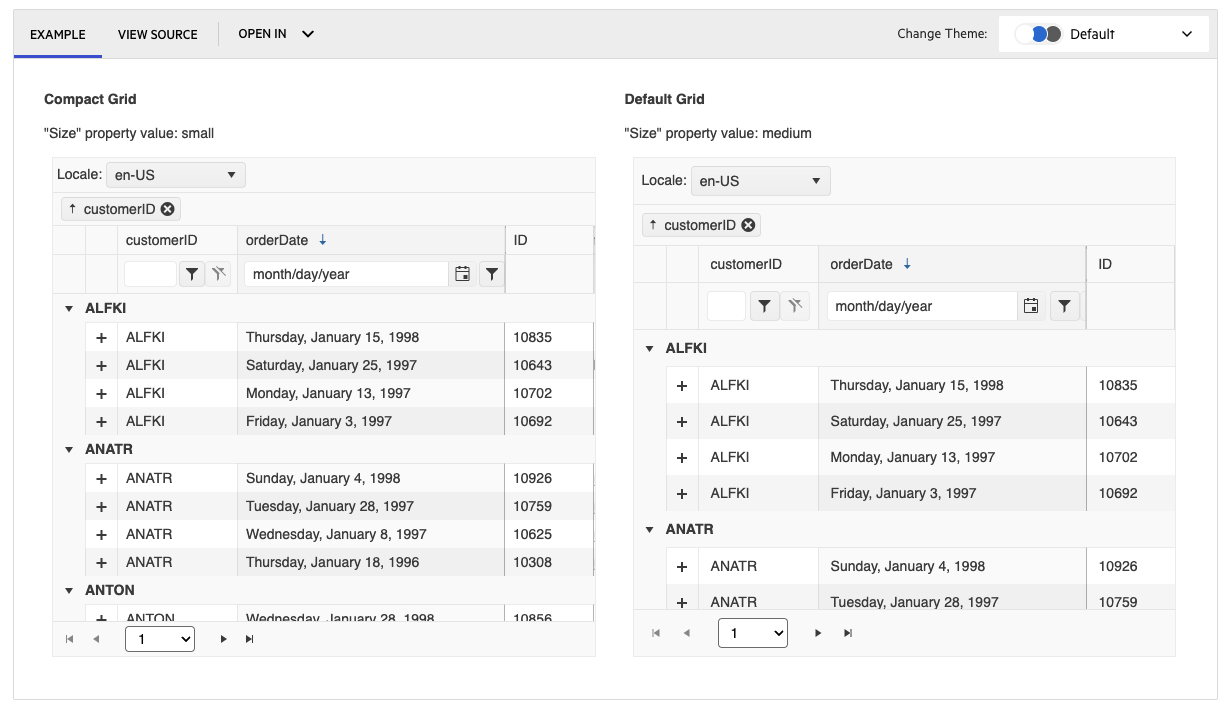The width and height of the screenshot is (1228, 710).
Task: Go to previous page in Default Grid pager
Action: 686,633
